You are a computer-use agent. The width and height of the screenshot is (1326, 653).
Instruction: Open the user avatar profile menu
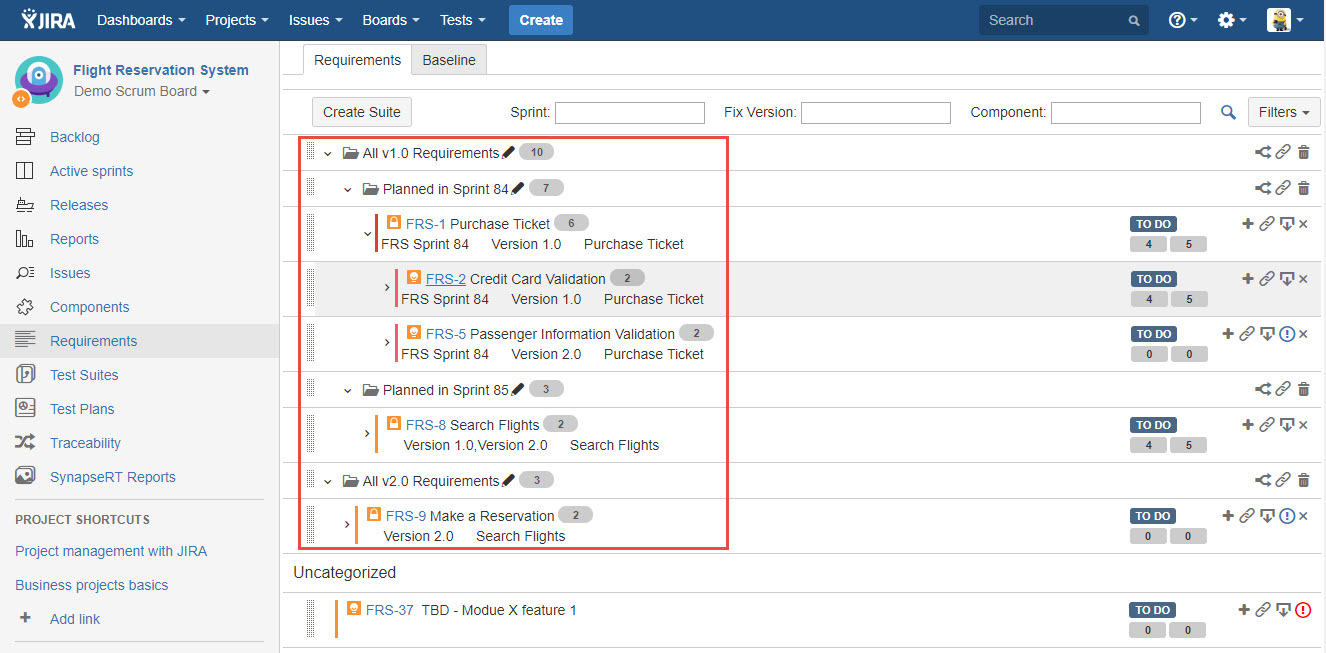coord(1285,20)
